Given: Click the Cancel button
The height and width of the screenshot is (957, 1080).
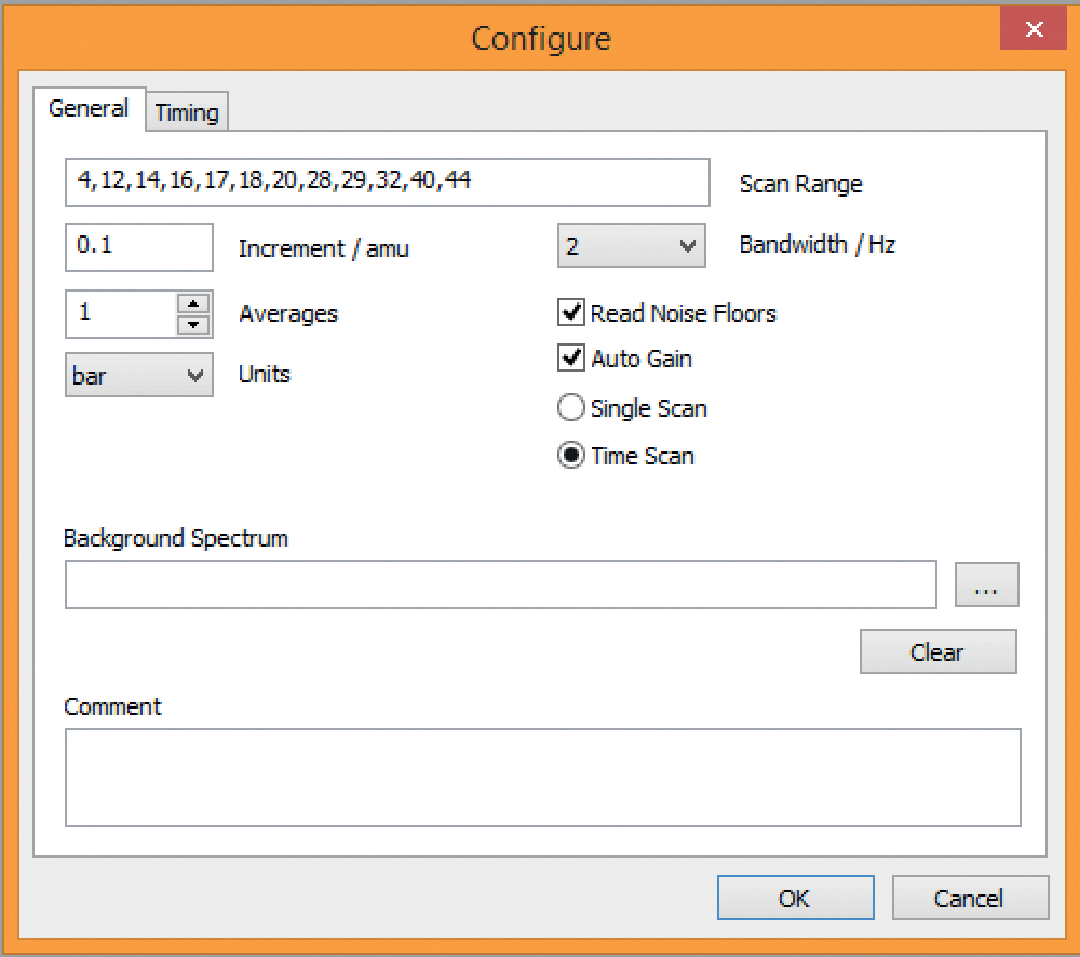Looking at the screenshot, I should click(969, 898).
